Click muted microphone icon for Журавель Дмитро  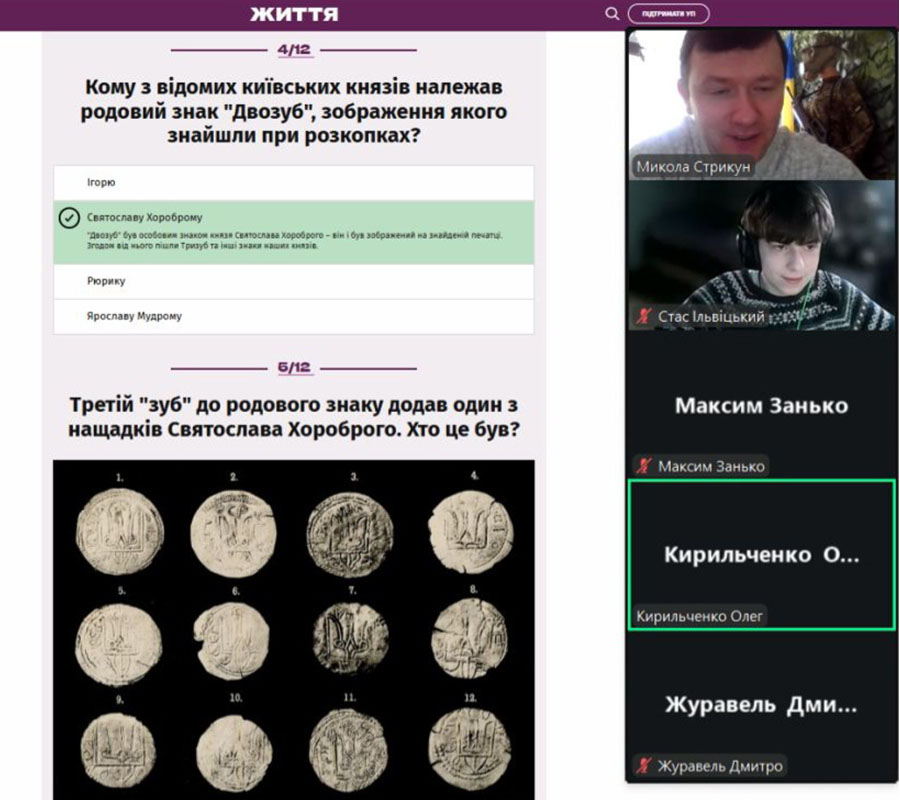tap(645, 767)
